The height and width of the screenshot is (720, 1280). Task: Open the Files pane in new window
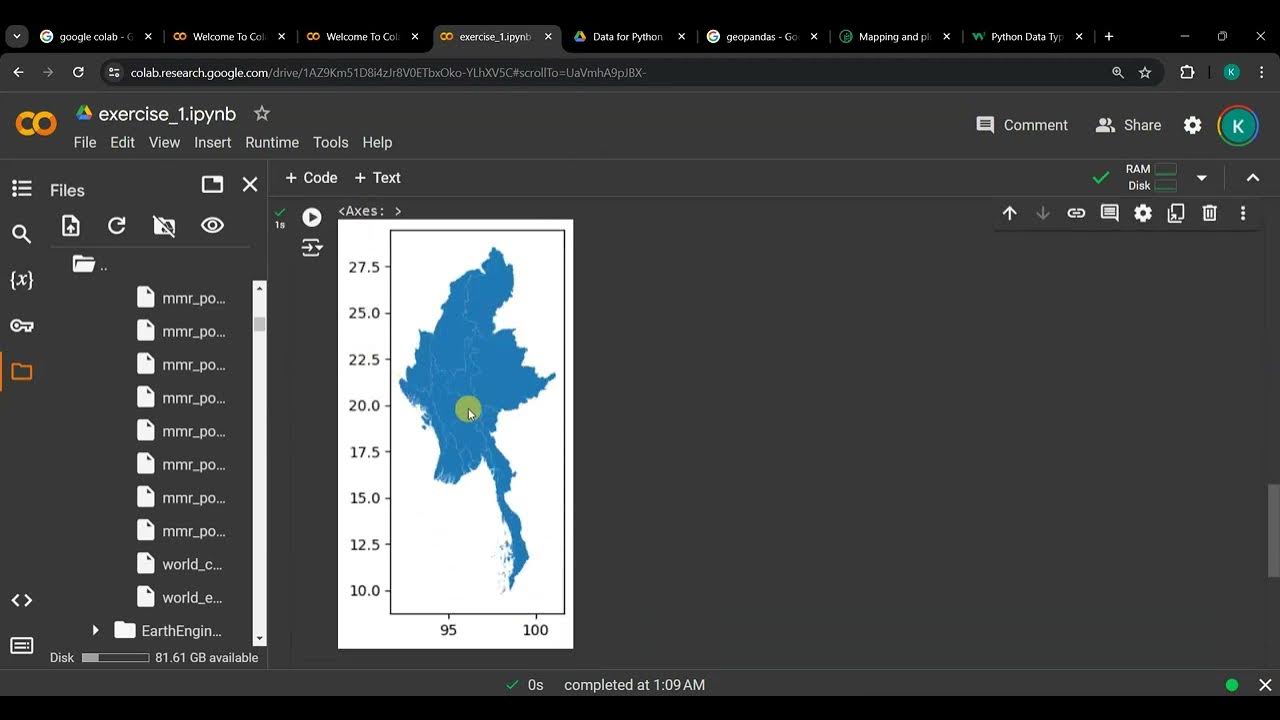[212, 185]
